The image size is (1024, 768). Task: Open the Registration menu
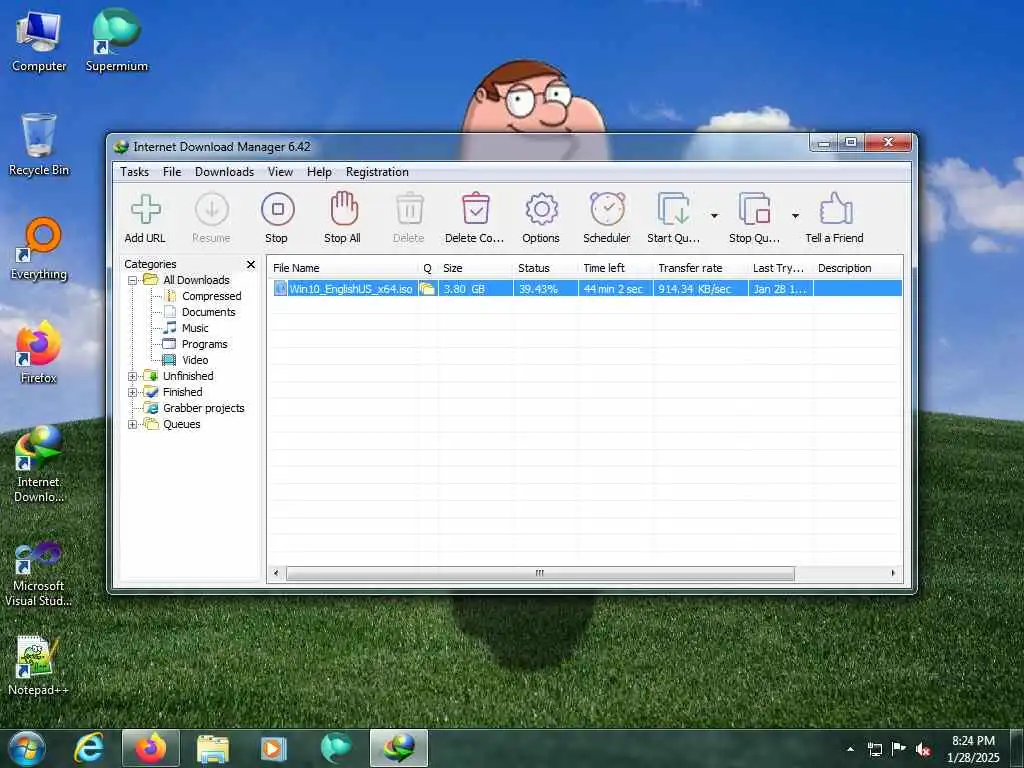377,172
